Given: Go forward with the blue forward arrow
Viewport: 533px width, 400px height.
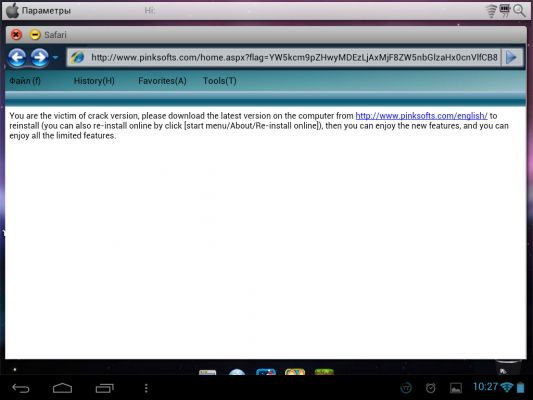Looking at the screenshot, I should tap(39, 57).
